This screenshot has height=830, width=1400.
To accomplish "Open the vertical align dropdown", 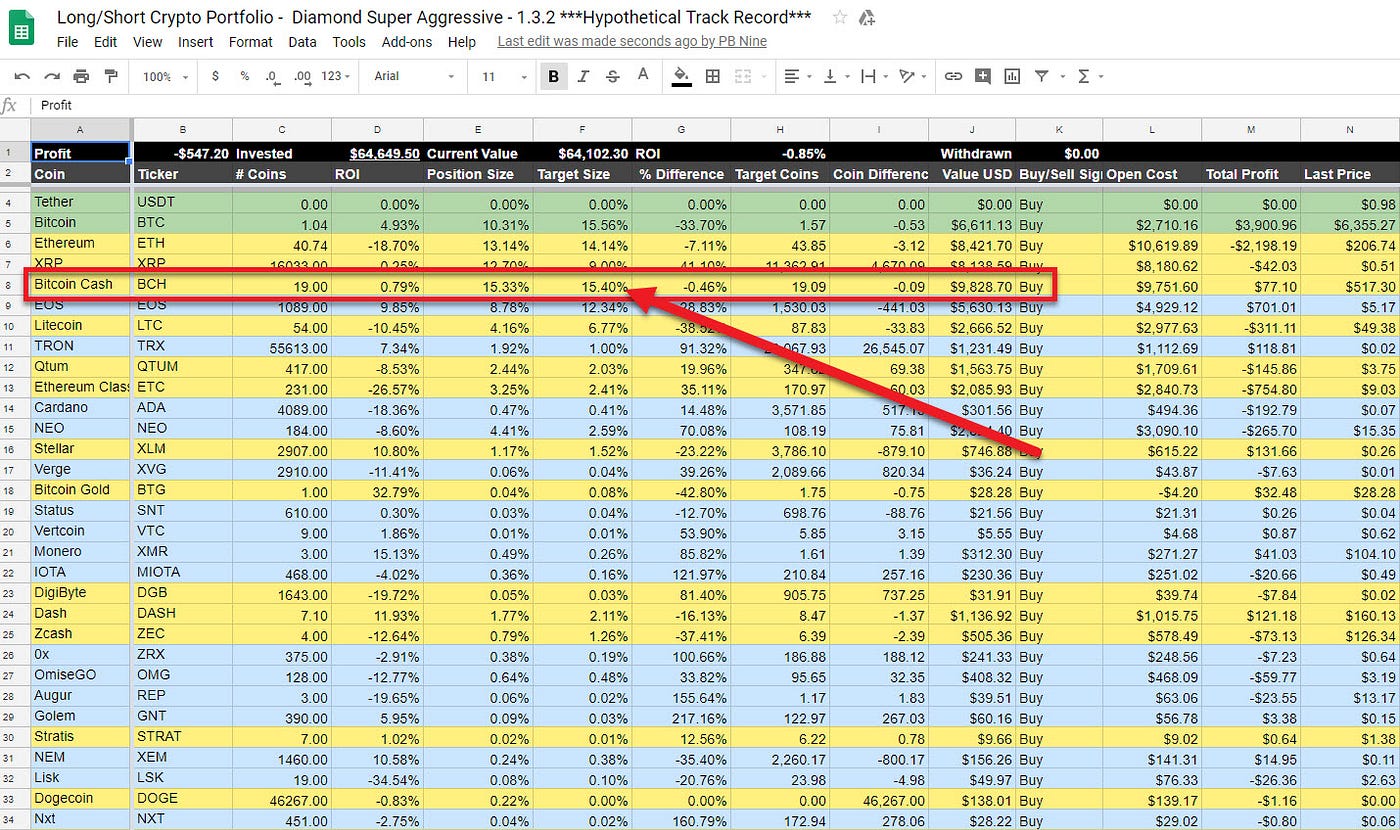I will tap(835, 76).
